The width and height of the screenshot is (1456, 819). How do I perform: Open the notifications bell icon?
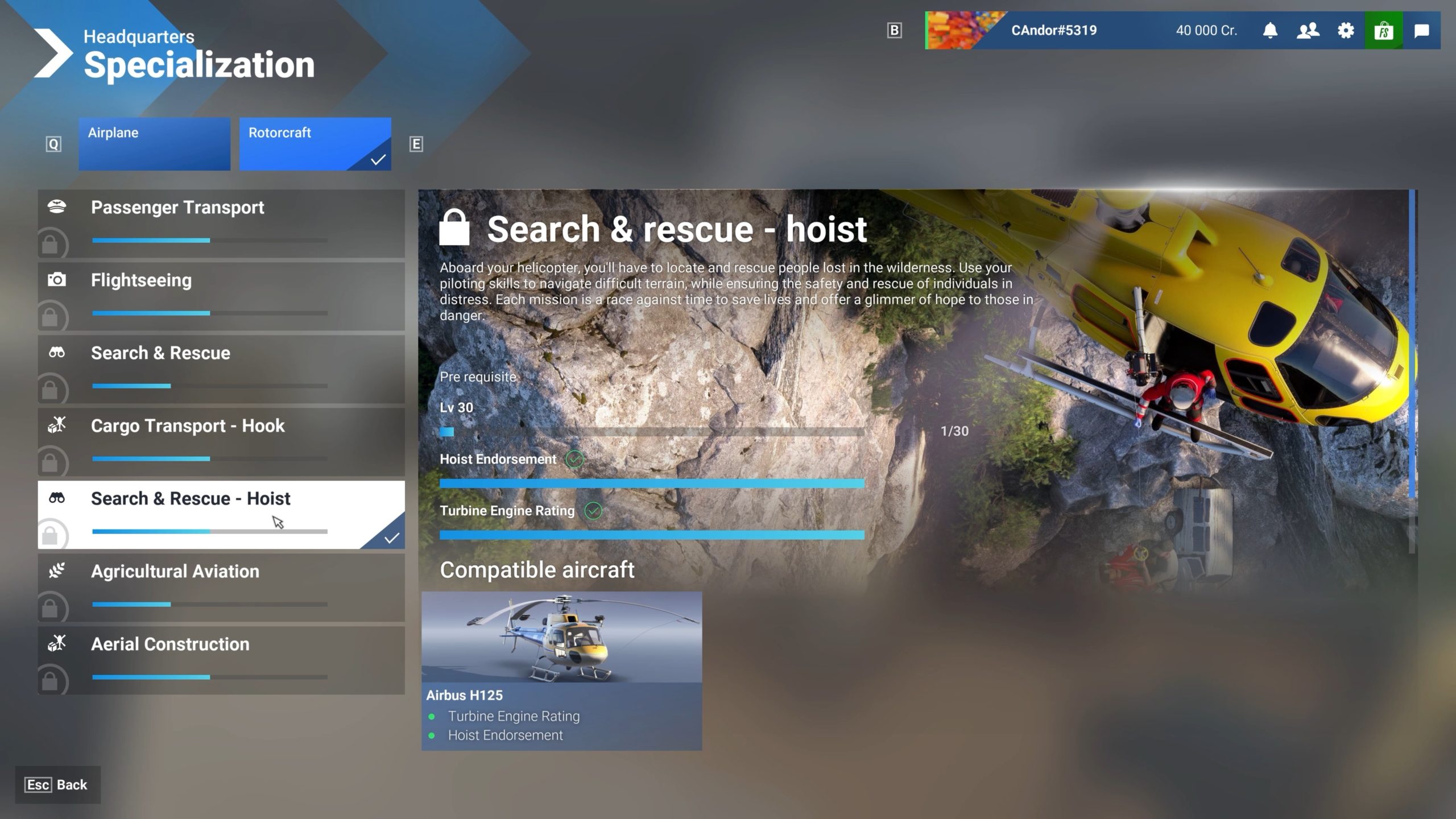coord(1270,30)
